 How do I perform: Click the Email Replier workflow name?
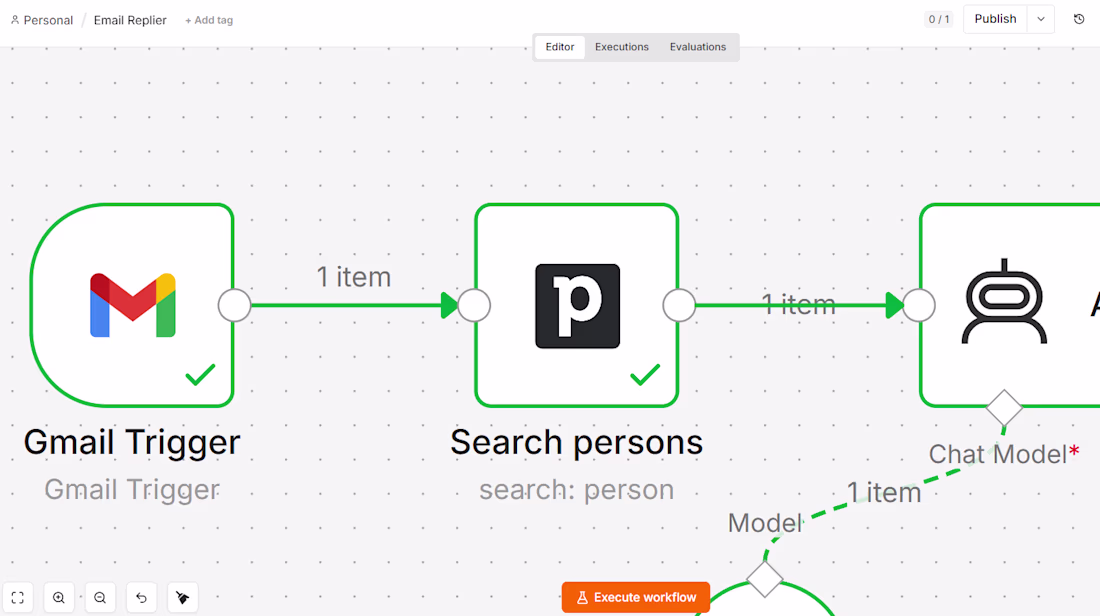click(130, 20)
